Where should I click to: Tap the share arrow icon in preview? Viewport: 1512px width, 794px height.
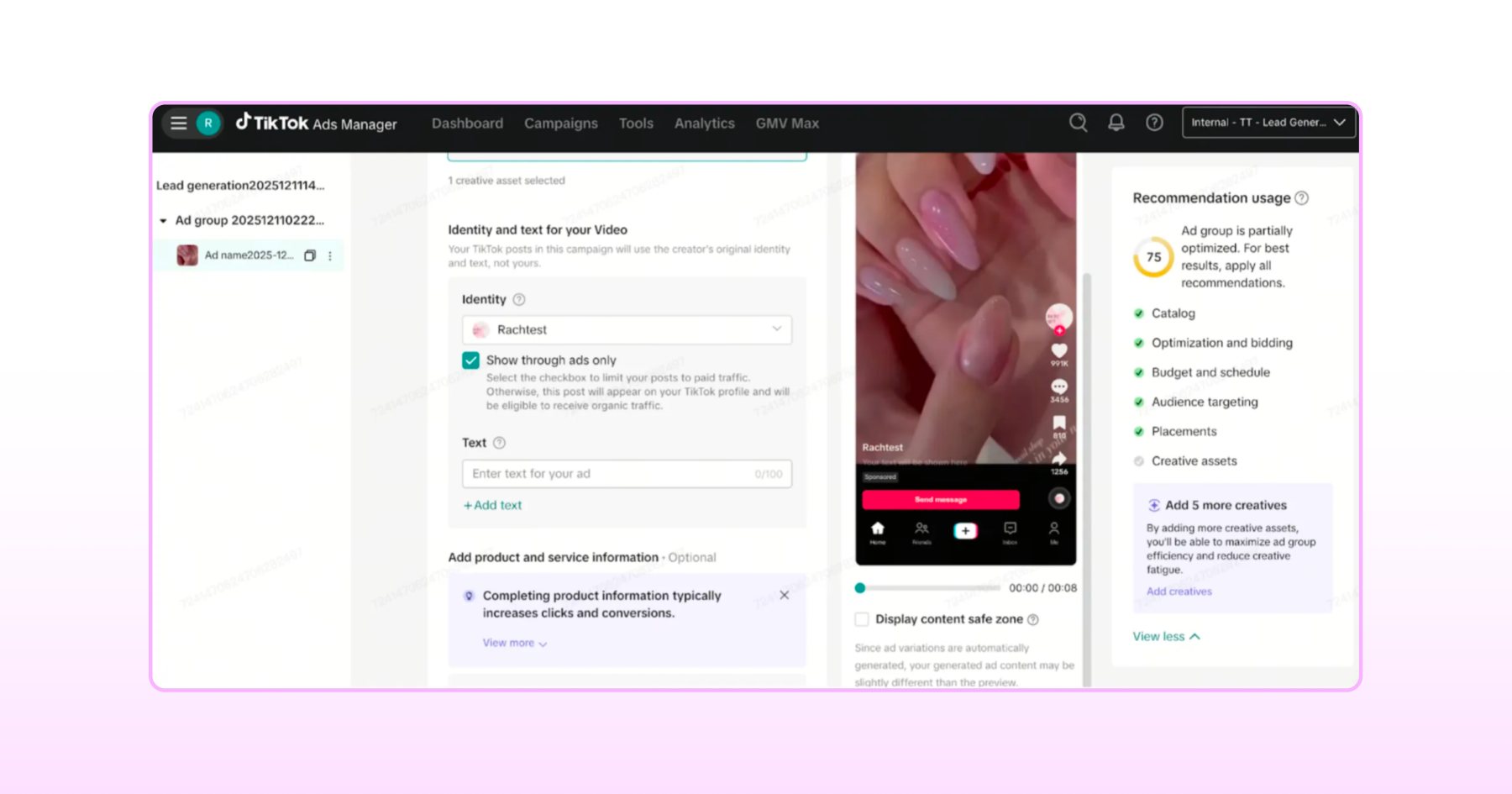pyautogui.click(x=1059, y=459)
